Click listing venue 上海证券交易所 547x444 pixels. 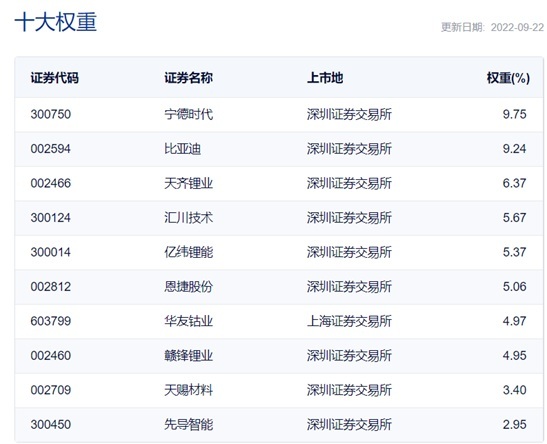coord(349,321)
